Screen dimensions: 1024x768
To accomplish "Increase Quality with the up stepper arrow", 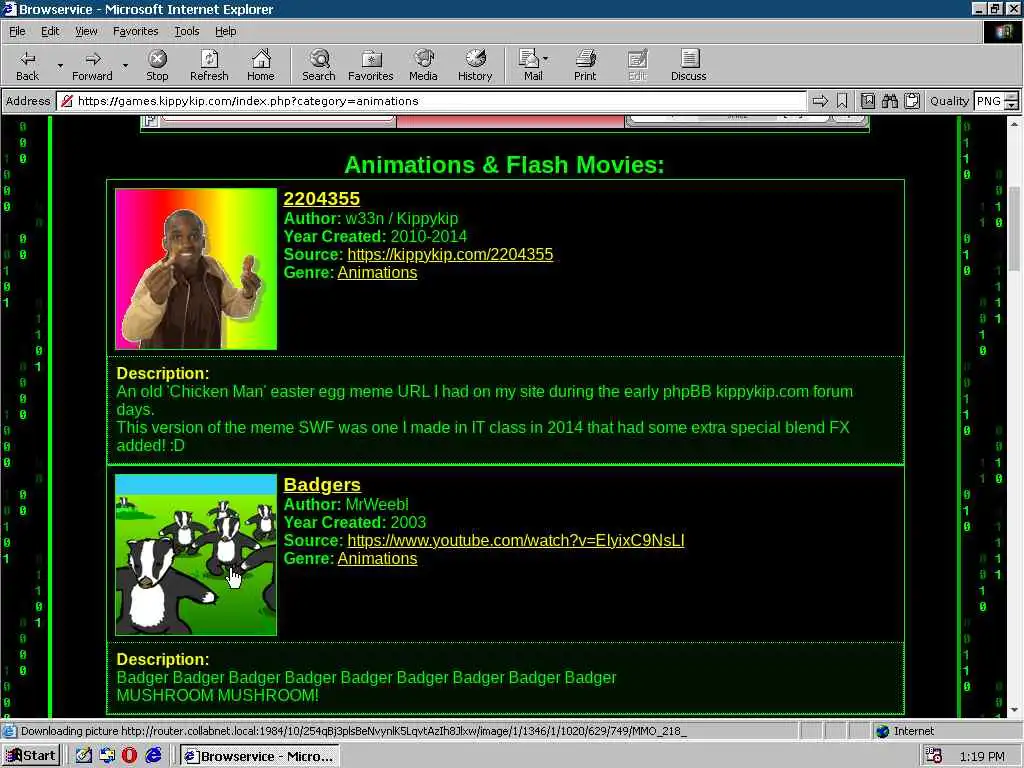I will 1012,97.
